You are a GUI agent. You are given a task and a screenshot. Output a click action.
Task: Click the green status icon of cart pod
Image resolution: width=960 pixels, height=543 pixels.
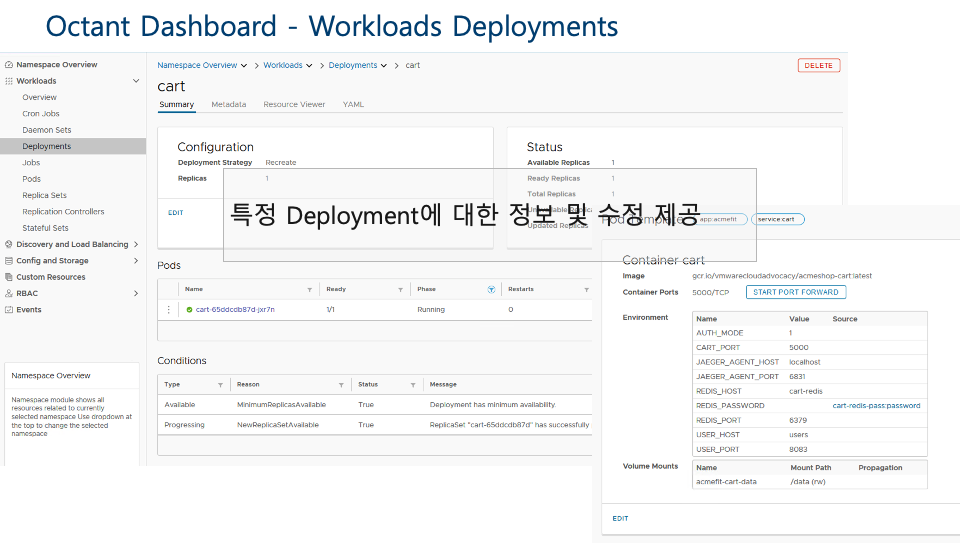coord(189,310)
